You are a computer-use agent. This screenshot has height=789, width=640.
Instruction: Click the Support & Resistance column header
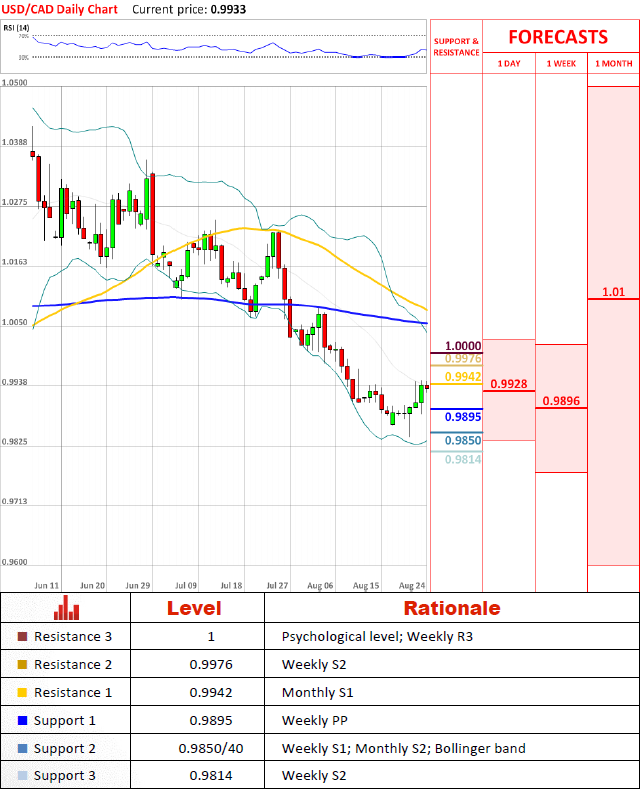point(456,47)
